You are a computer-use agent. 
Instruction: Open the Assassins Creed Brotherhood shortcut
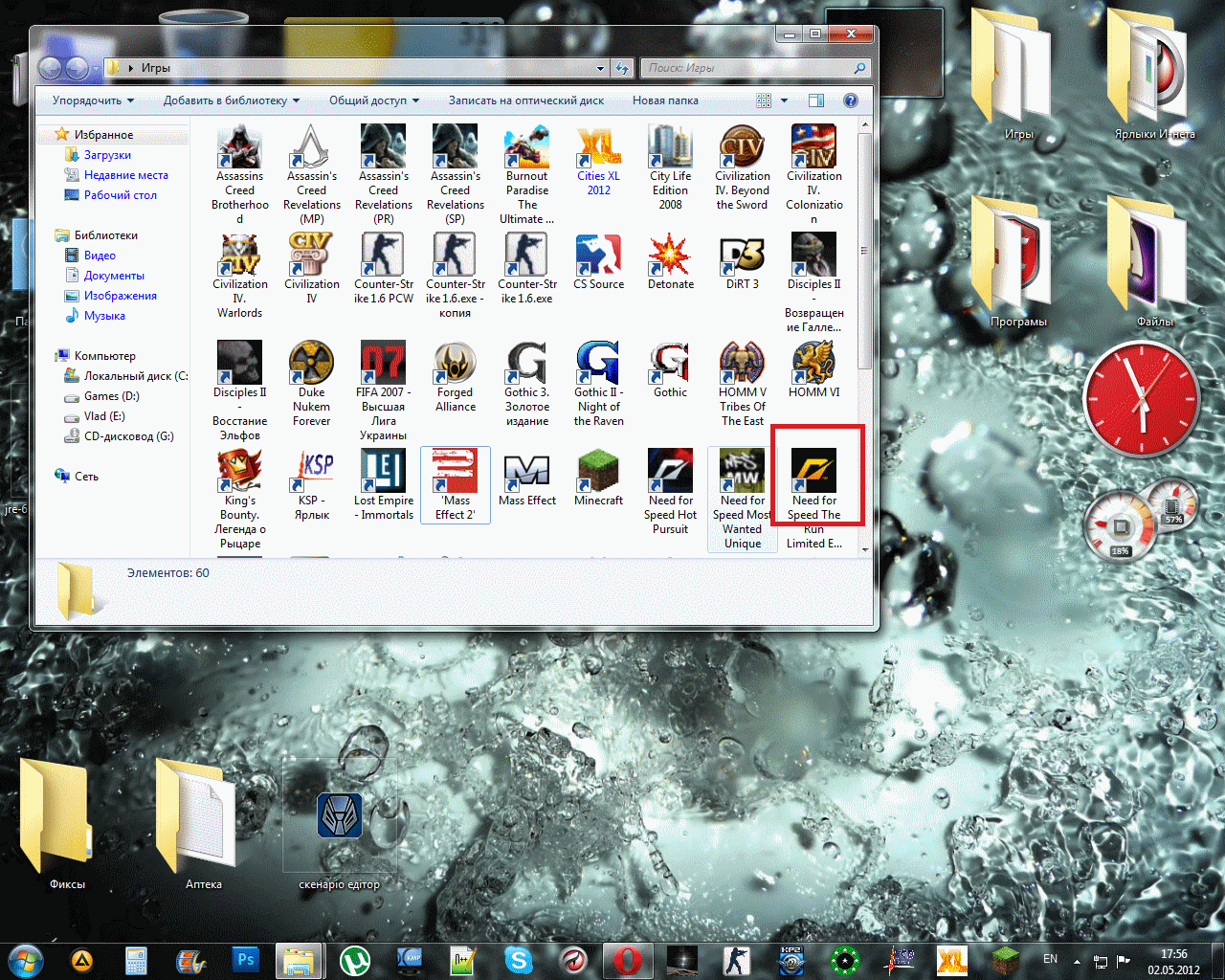pos(239,175)
